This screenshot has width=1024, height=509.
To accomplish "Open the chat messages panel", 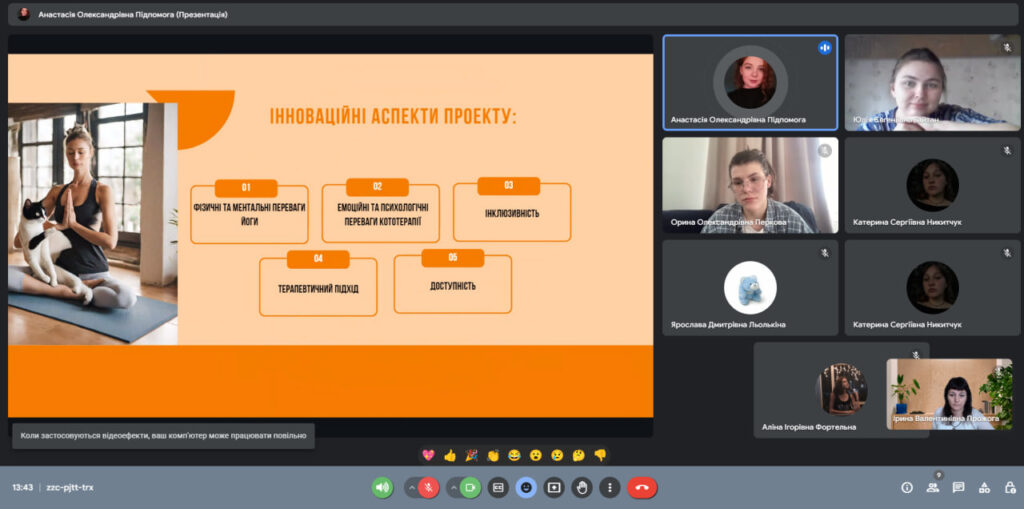I will pyautogui.click(x=958, y=487).
